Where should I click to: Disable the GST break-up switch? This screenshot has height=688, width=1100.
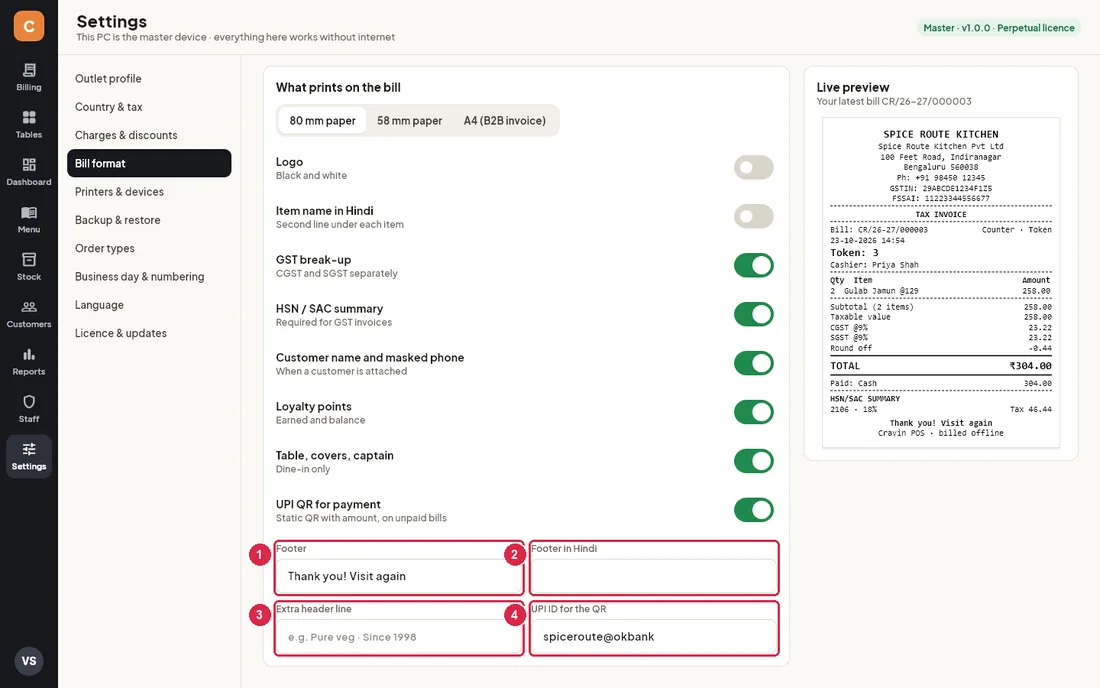point(753,266)
